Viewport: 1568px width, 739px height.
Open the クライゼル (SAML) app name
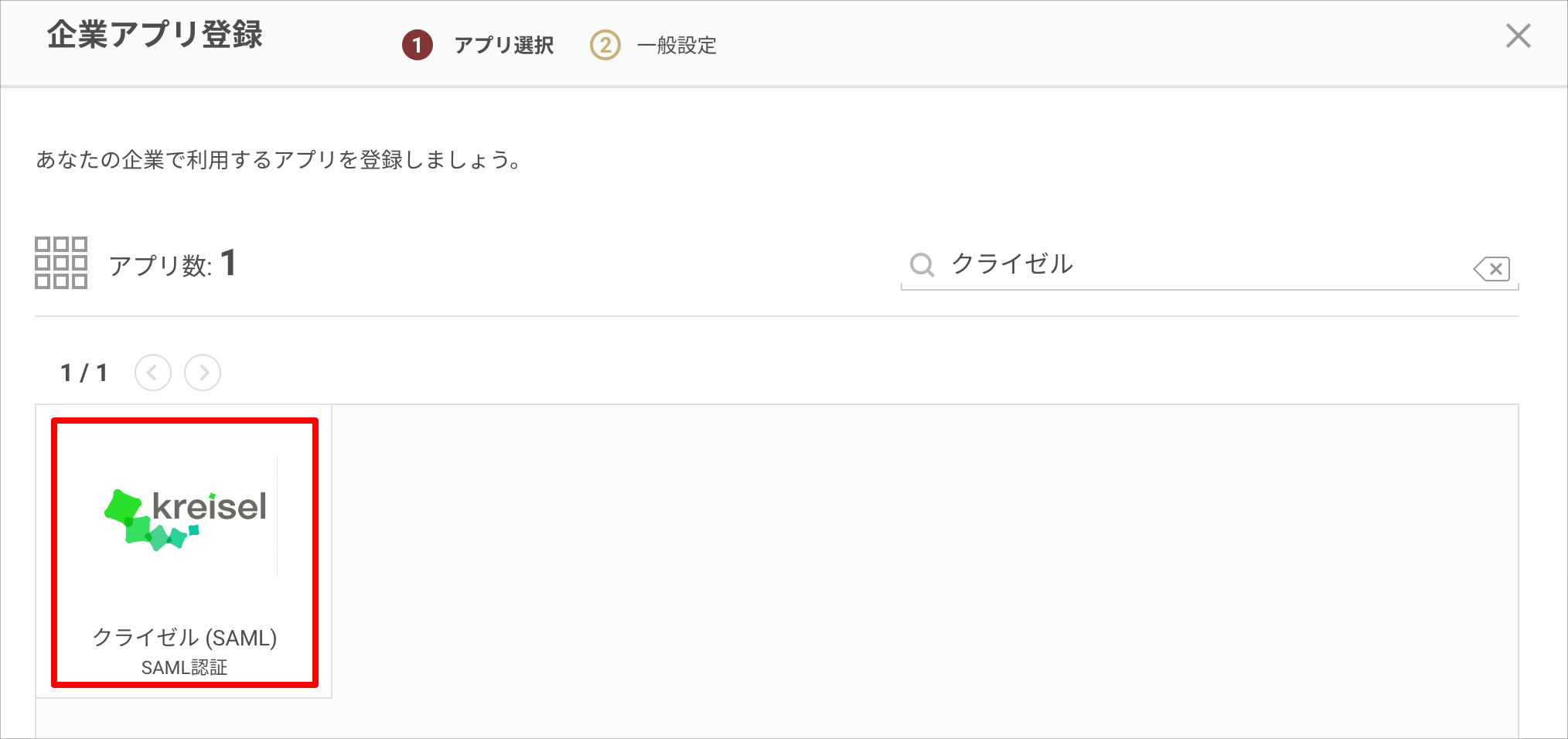[x=185, y=638]
